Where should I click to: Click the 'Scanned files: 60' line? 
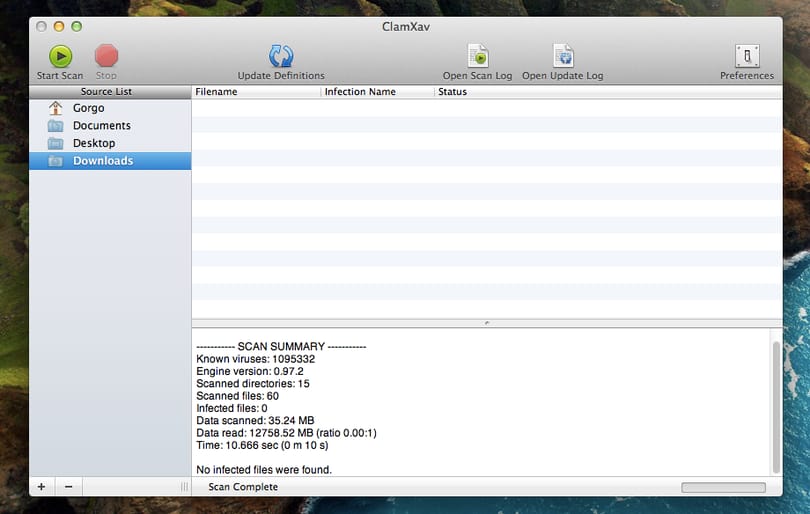pyautogui.click(x=237, y=396)
